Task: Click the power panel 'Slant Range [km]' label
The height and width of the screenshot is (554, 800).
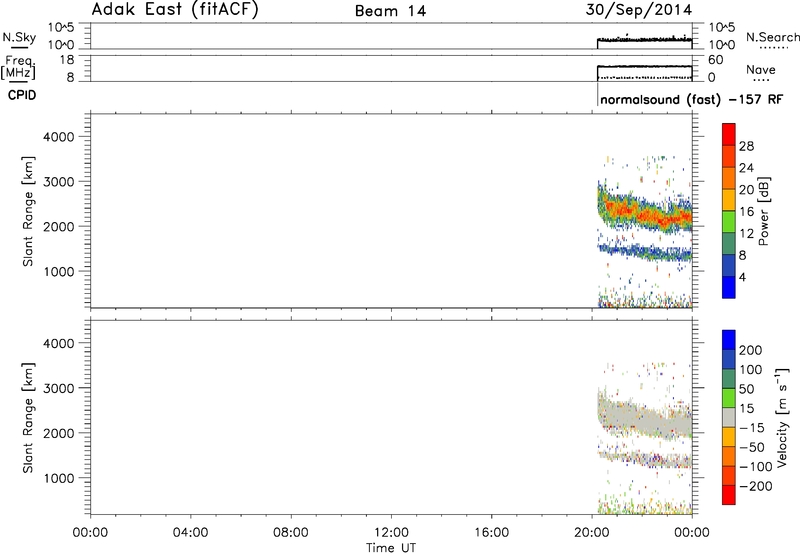Action: coord(28,211)
